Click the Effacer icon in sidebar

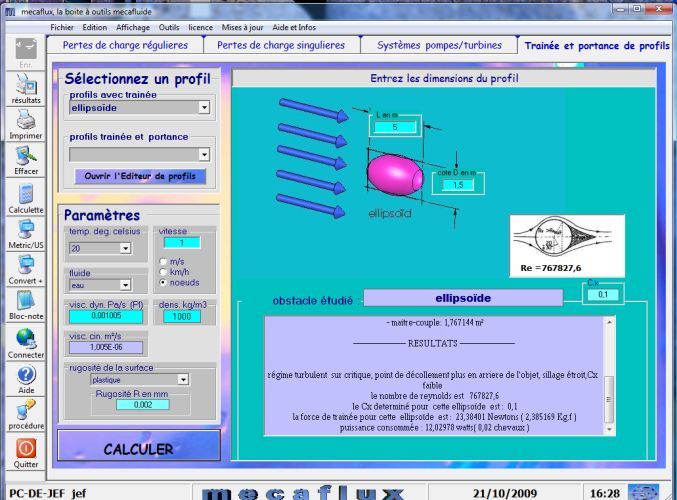tap(26, 157)
